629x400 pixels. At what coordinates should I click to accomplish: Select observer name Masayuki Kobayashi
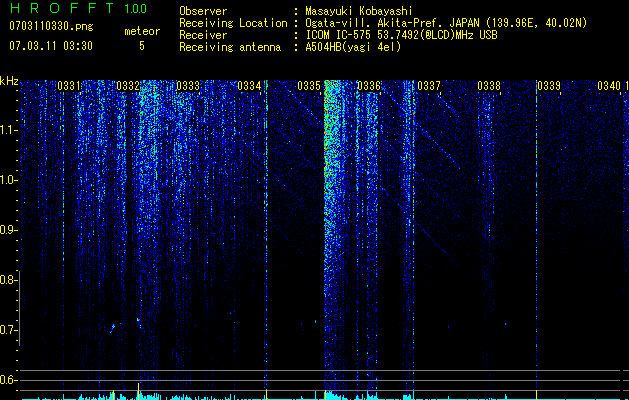click(x=359, y=11)
